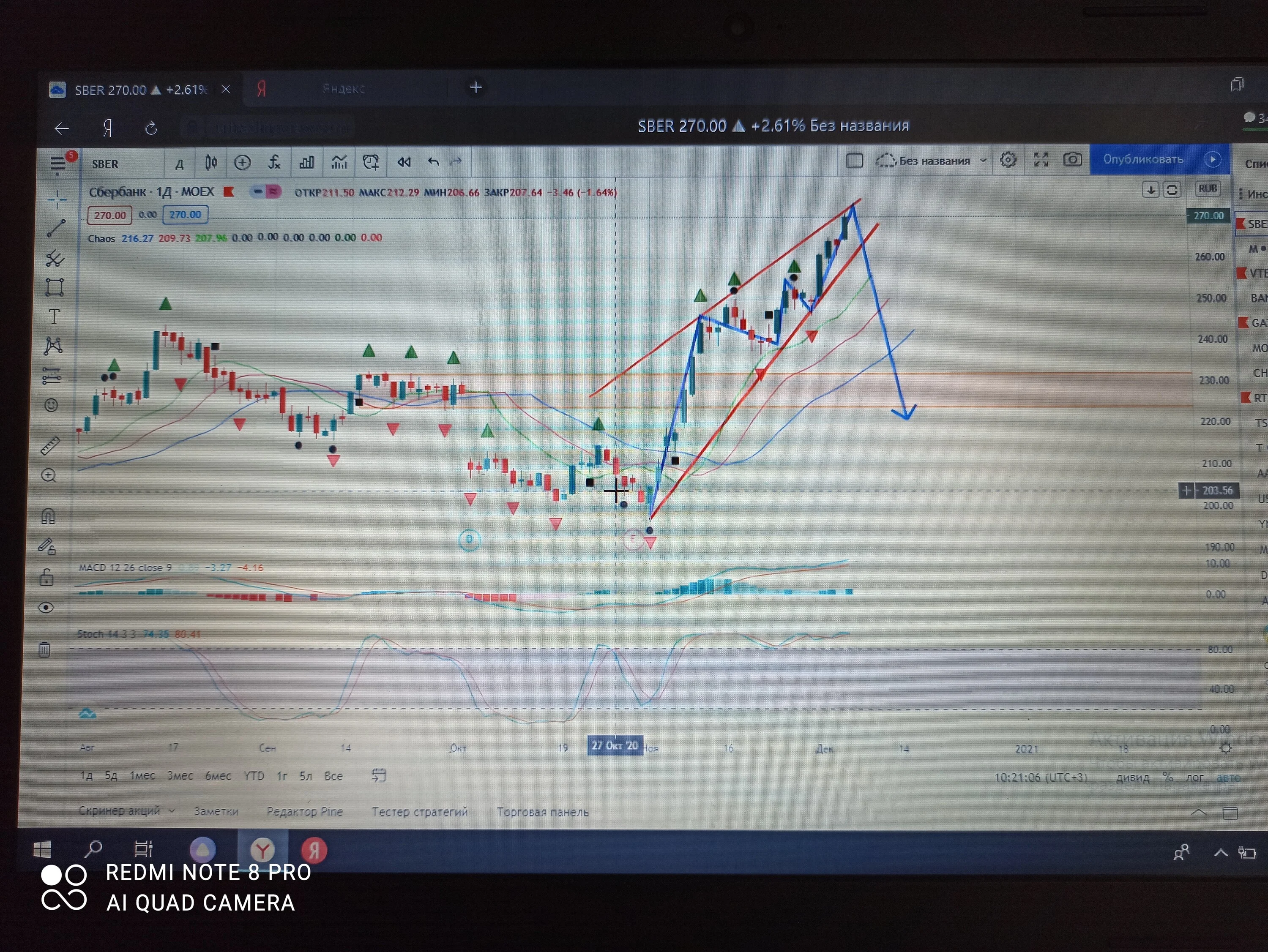The width and height of the screenshot is (1268, 952).
Task: Open the TradingView hamburger main menu
Action: [58, 164]
